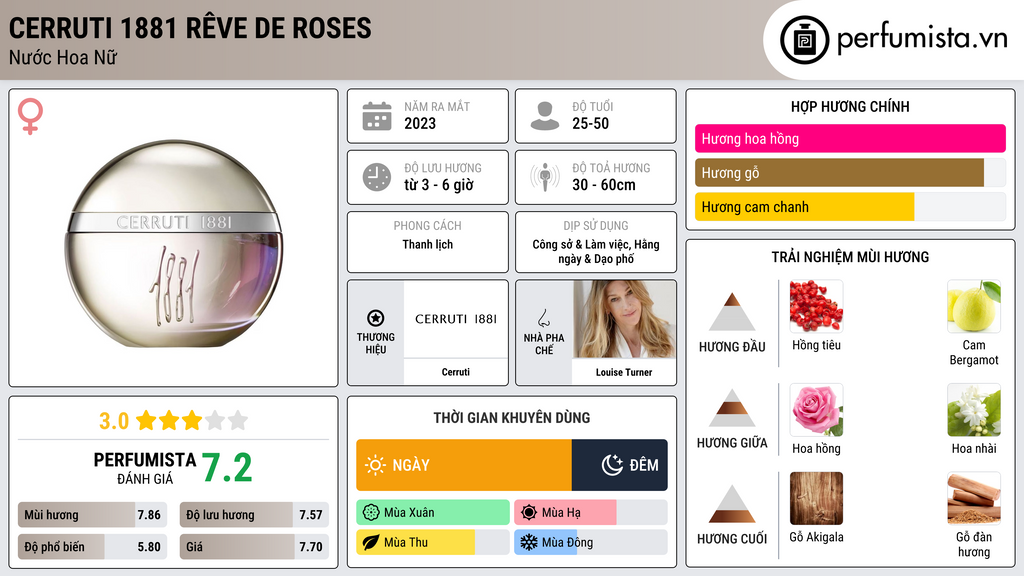
Task: Click the Giá 7.70 rating bar
Action: point(254,547)
